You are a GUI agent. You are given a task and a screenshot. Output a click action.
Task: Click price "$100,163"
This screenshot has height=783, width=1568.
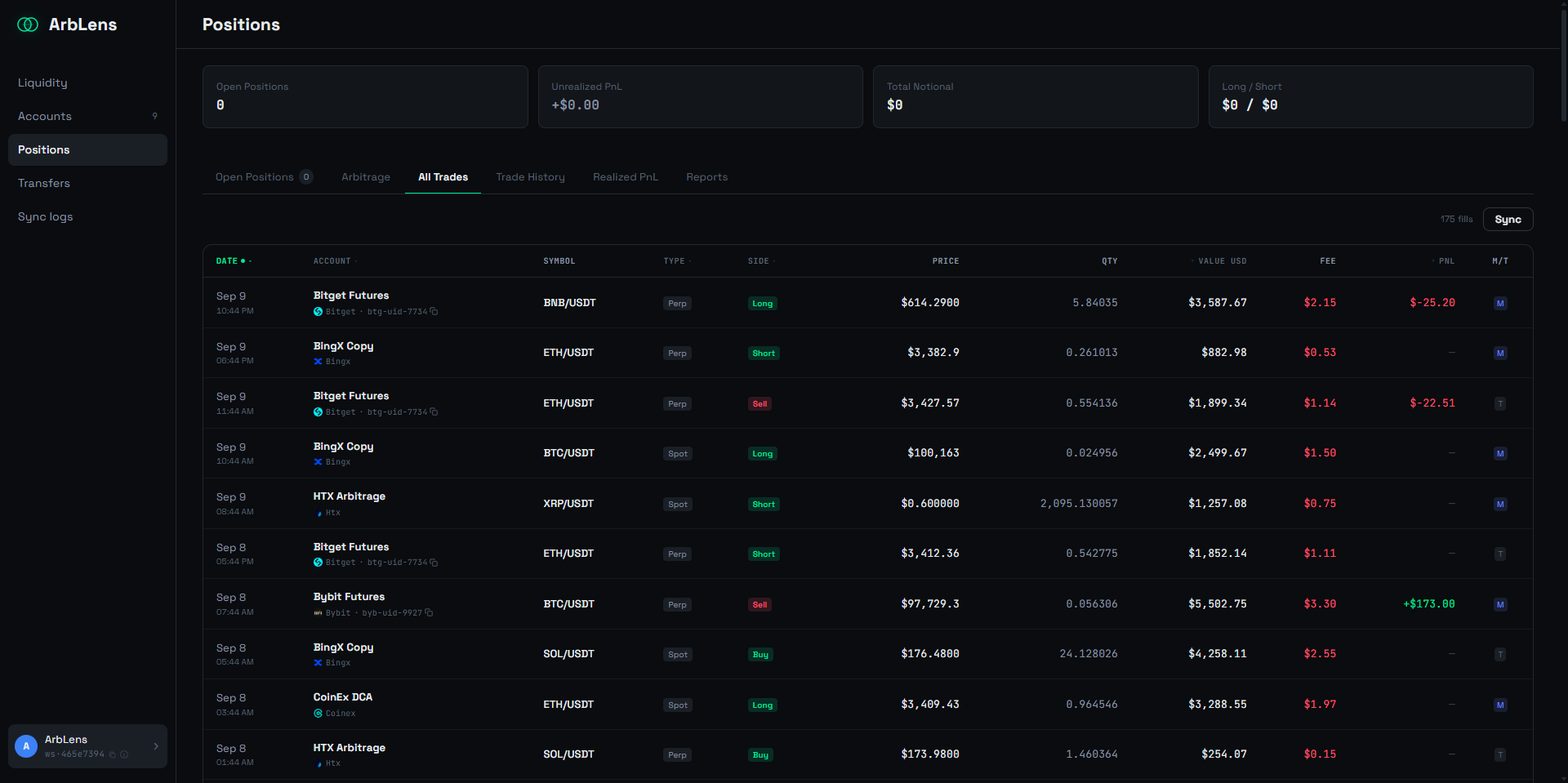933,453
